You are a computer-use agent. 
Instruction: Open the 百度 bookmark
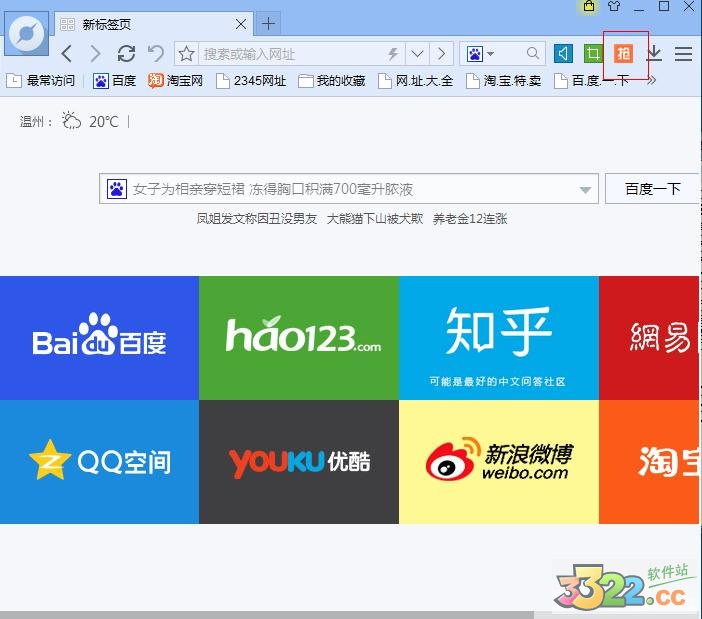tap(114, 81)
